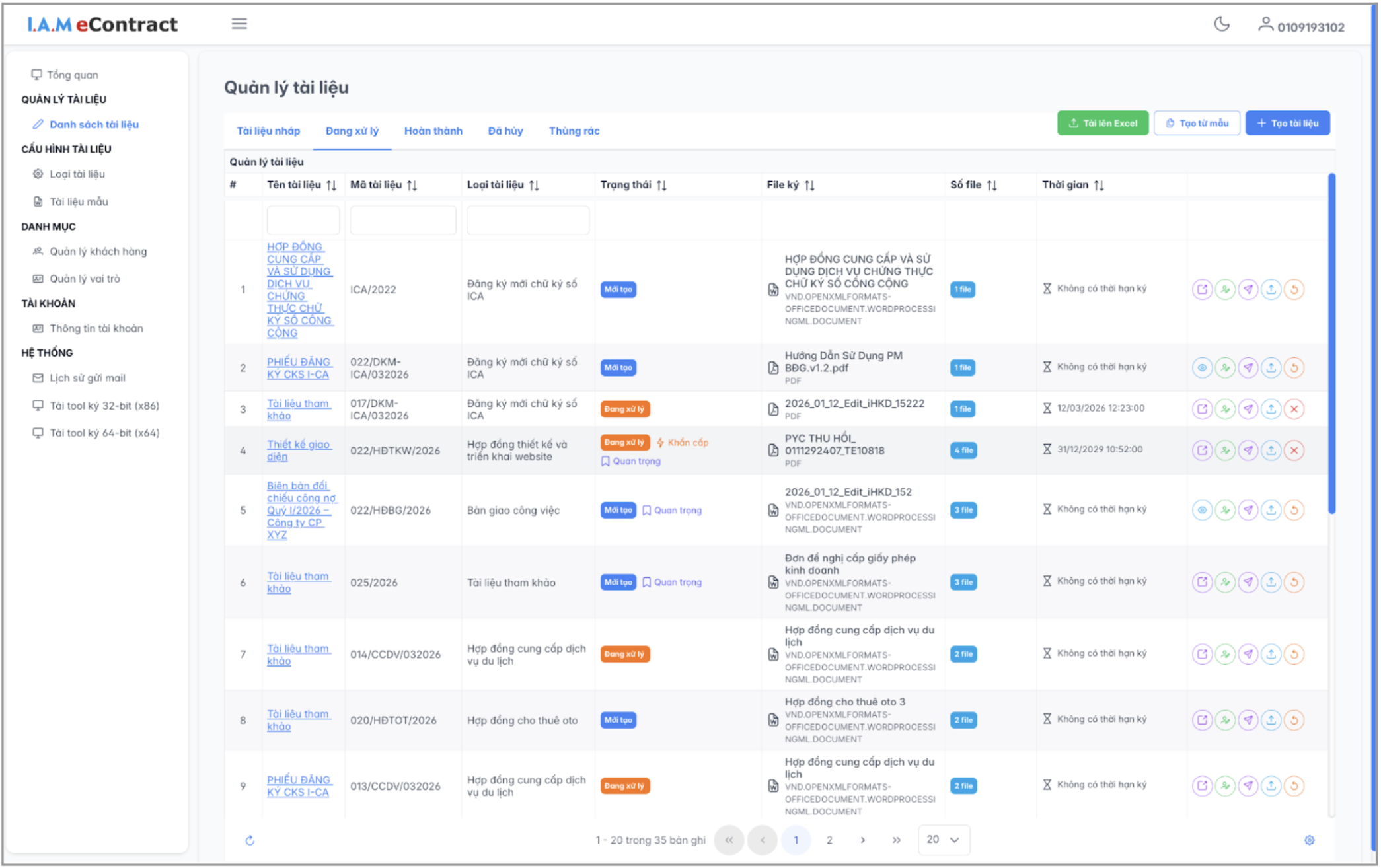Click the upload icon in row 6
The height and width of the screenshot is (868, 1381).
1271,582
